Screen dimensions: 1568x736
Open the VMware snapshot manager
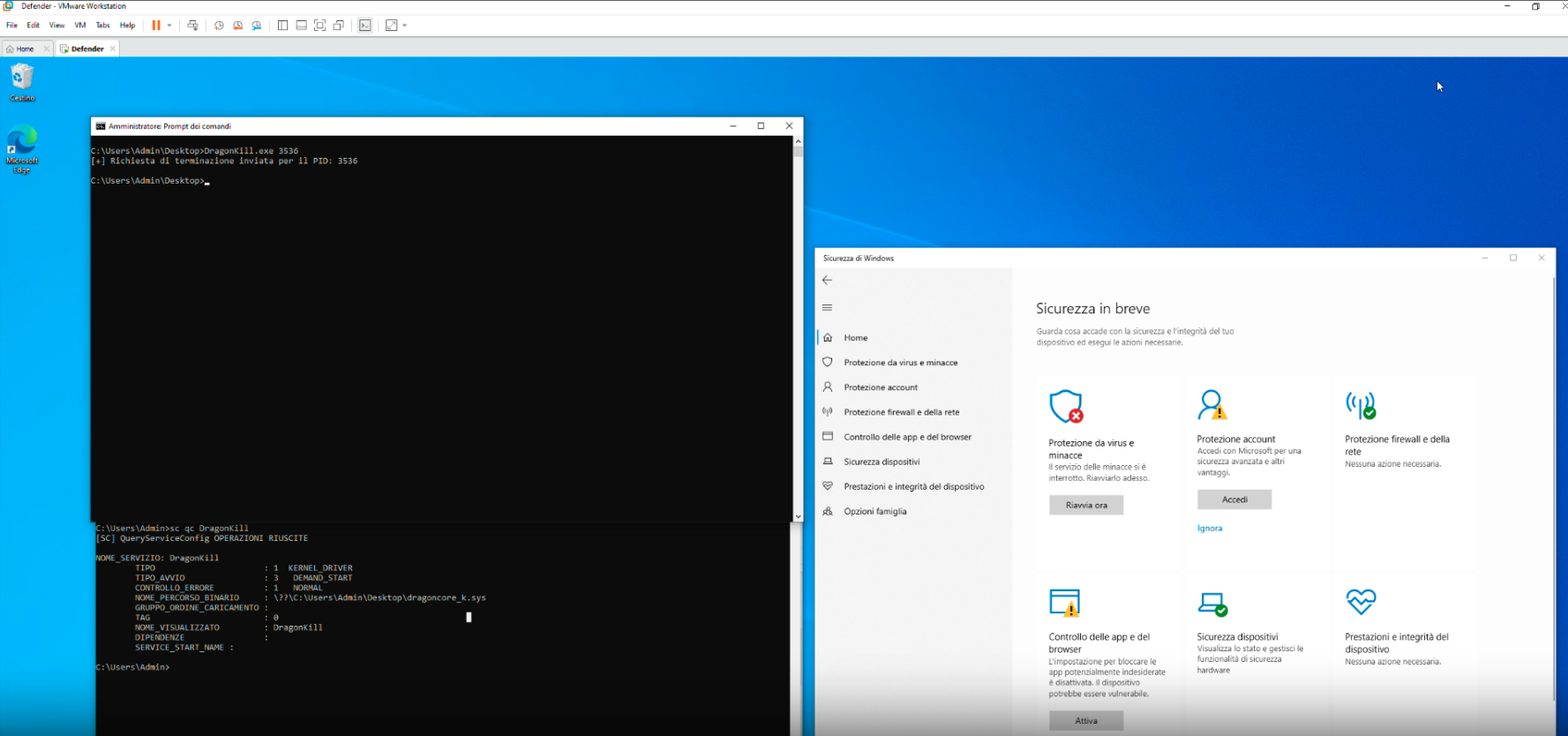coord(257,26)
